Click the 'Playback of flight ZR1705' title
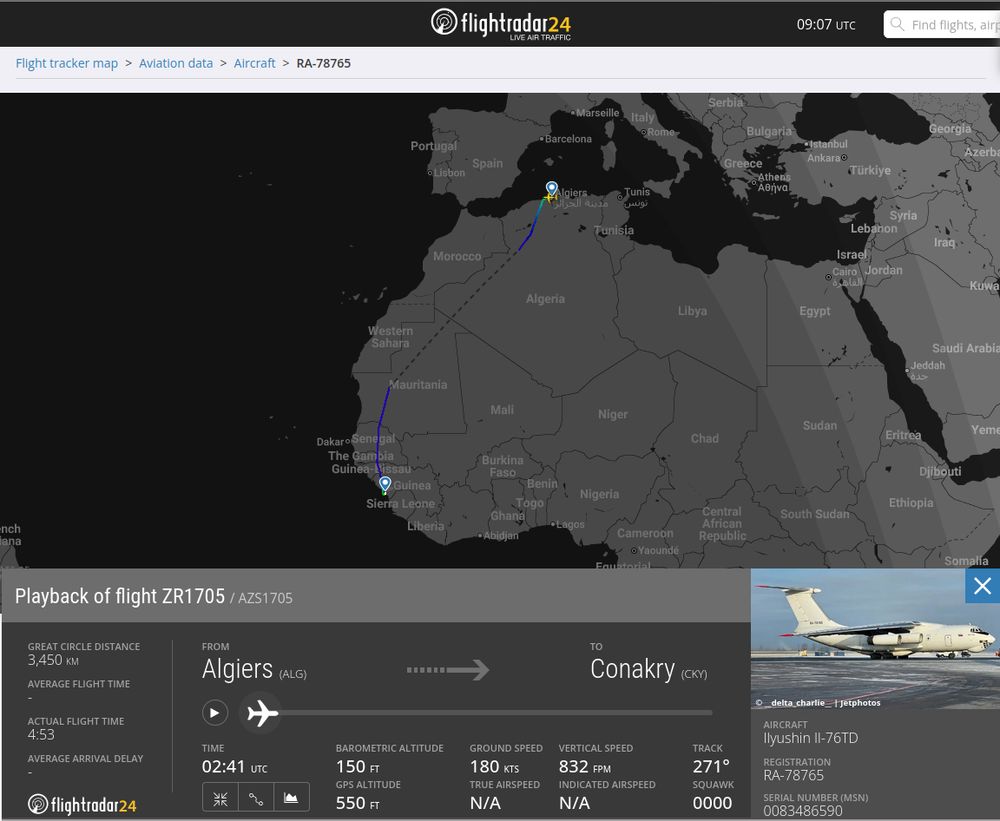1000x821 pixels. tap(120, 596)
